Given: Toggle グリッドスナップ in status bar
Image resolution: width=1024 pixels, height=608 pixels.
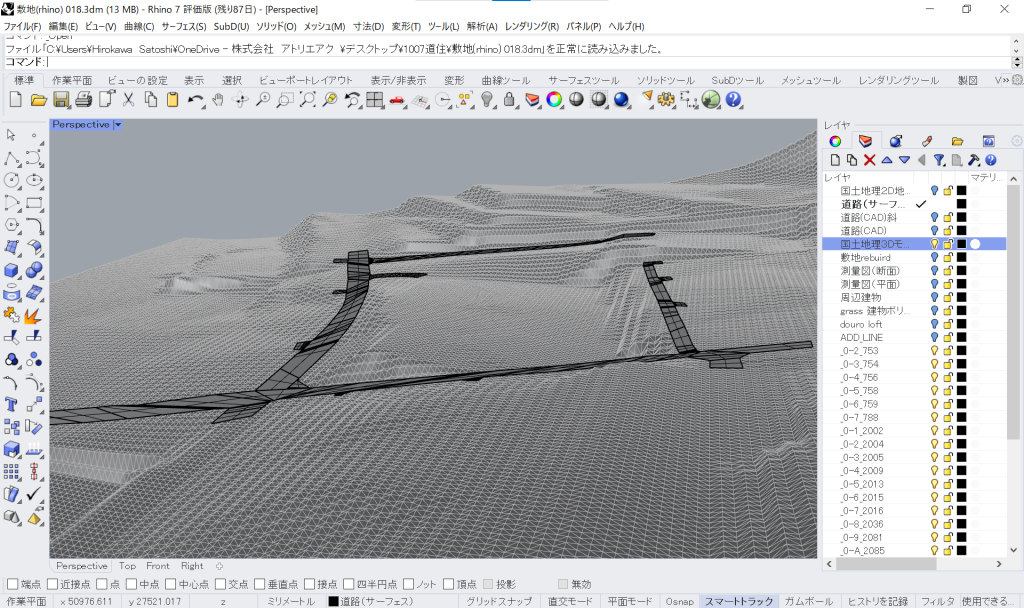Looking at the screenshot, I should pos(499,601).
